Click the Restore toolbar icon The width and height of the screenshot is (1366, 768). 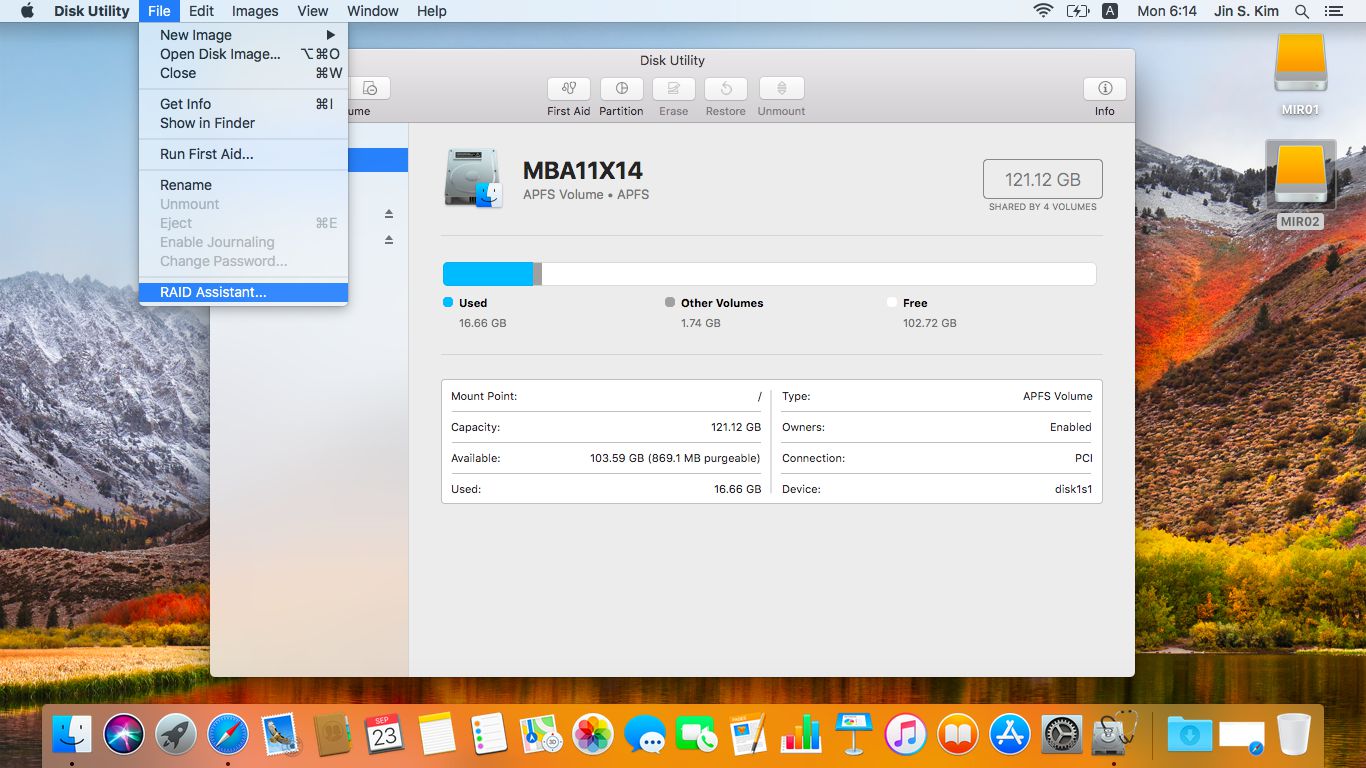pos(725,88)
